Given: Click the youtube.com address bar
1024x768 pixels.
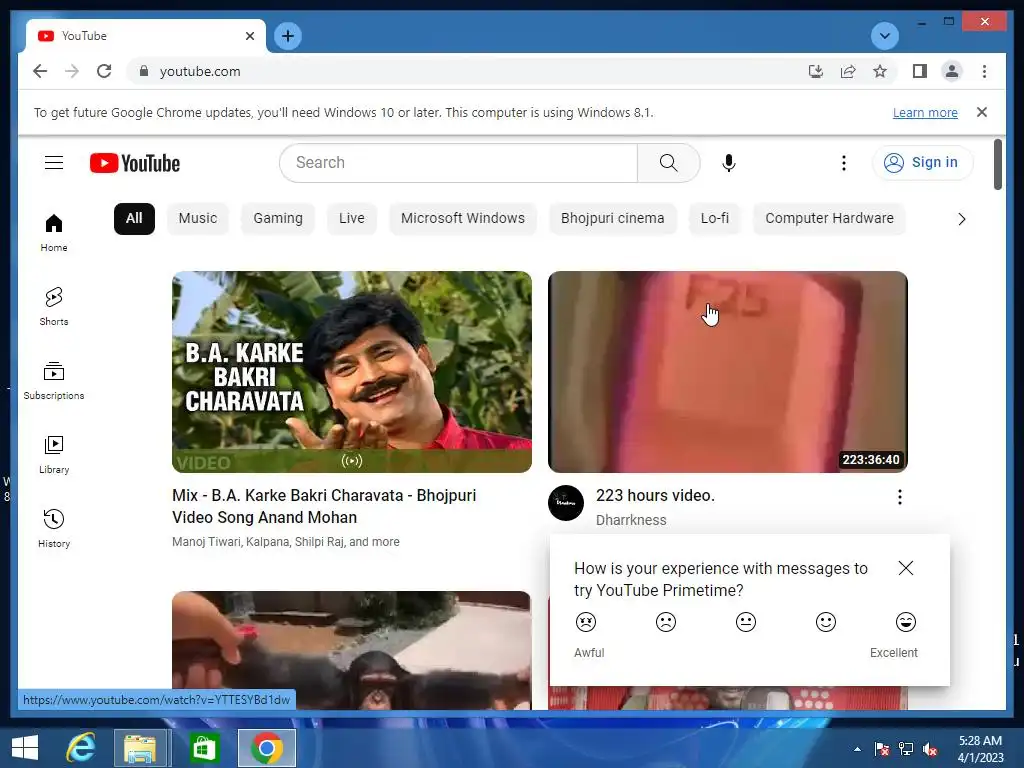Looking at the screenshot, I should coord(465,71).
